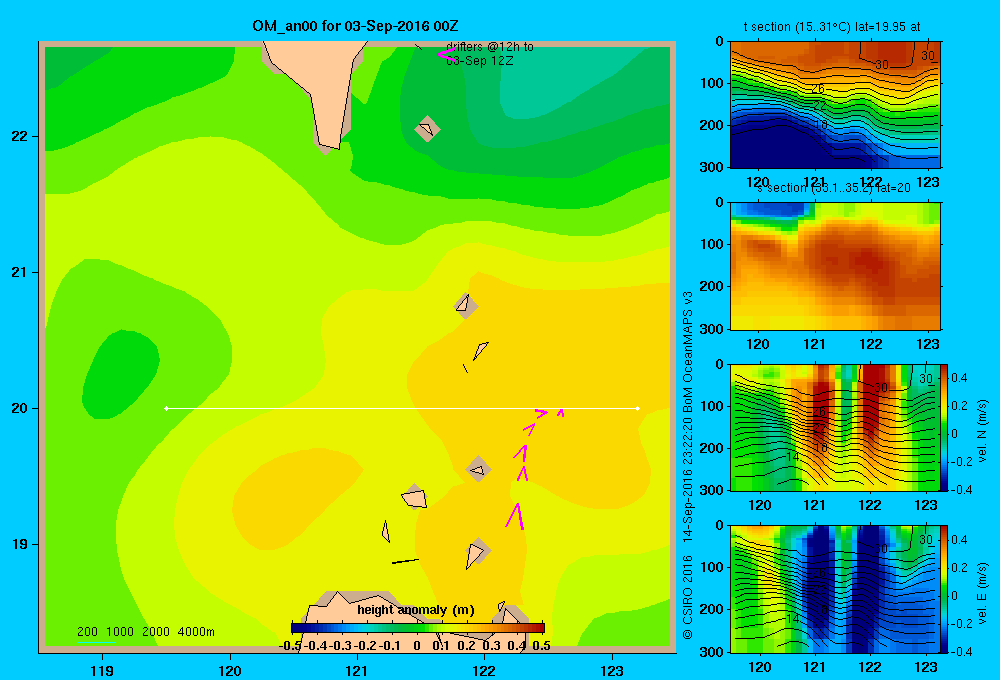
Task: Click the island near 18.9N 121.9E
Action: coord(476,553)
